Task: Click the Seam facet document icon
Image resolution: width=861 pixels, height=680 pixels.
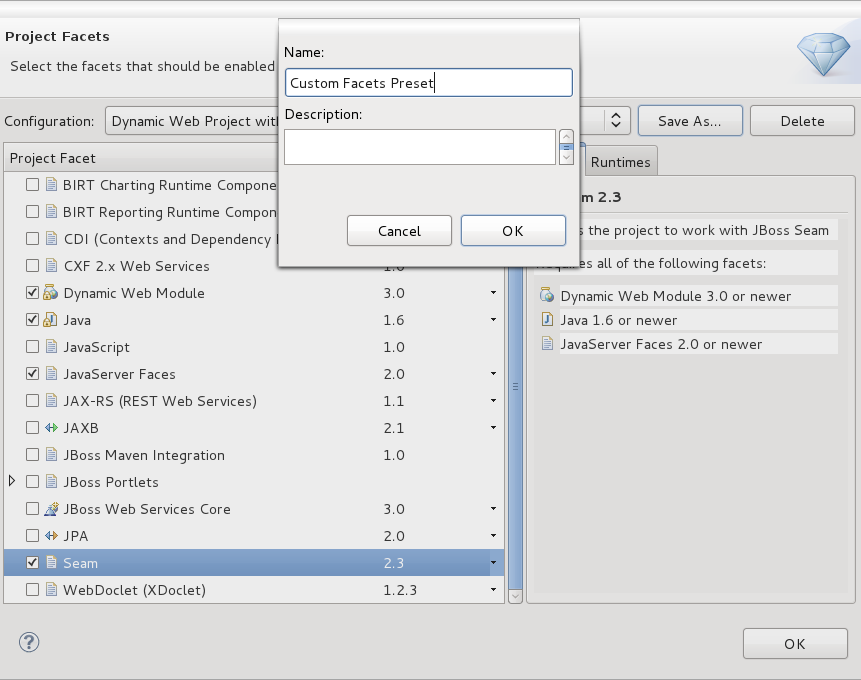Action: tap(51, 563)
